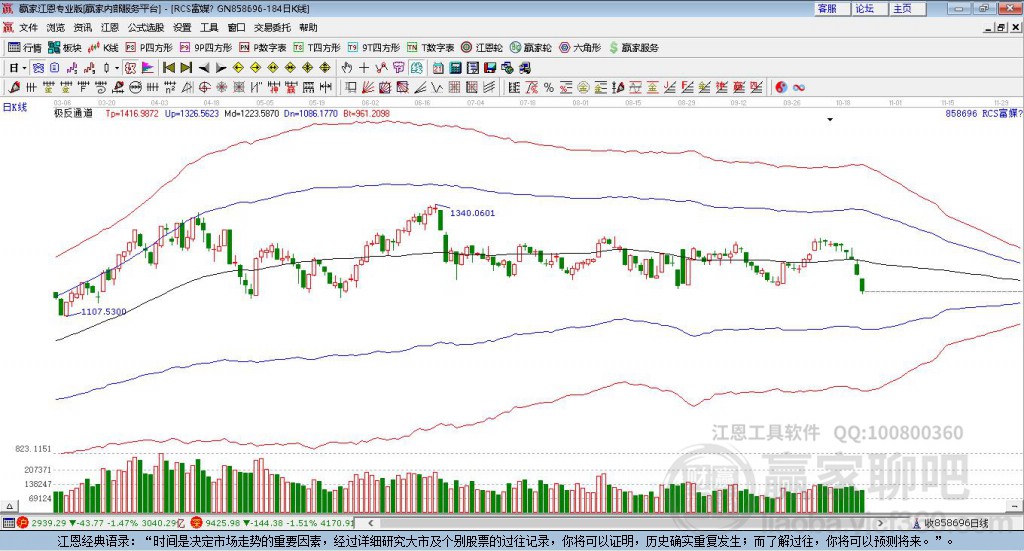Viewport: 1024px width, 551px height.
Task: Click the 858696 RCS富媒 stock title
Action: tap(984, 114)
